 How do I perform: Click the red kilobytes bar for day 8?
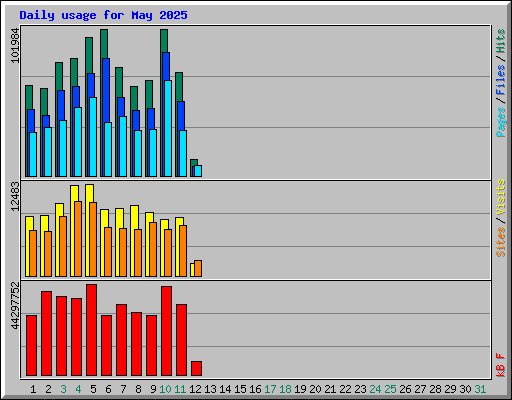(x=136, y=344)
